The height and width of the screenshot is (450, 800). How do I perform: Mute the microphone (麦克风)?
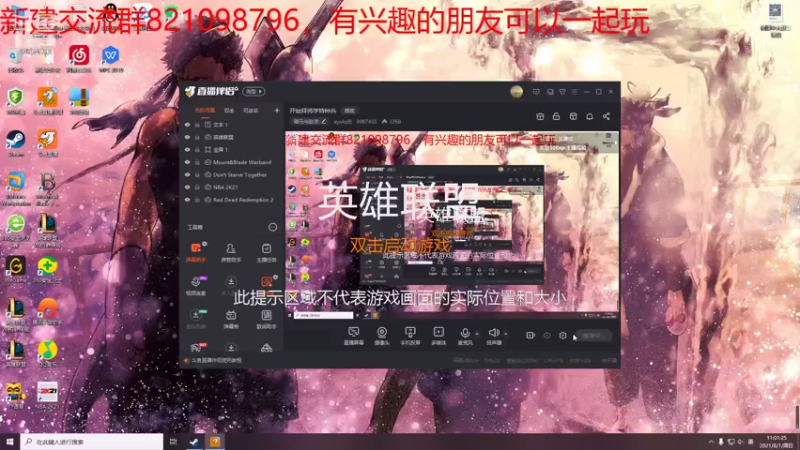tap(465, 336)
